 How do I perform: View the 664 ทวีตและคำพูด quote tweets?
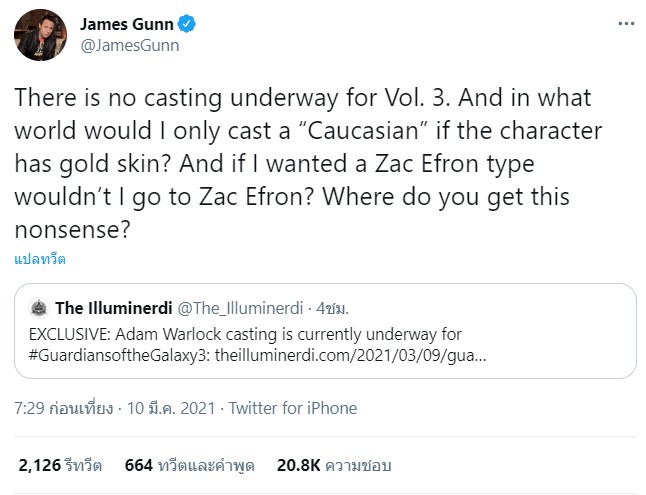tap(191, 465)
